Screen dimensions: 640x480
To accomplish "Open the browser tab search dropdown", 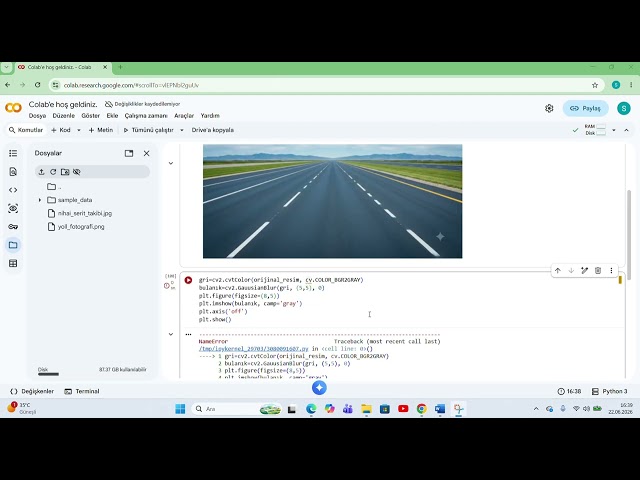I will 7,67.
